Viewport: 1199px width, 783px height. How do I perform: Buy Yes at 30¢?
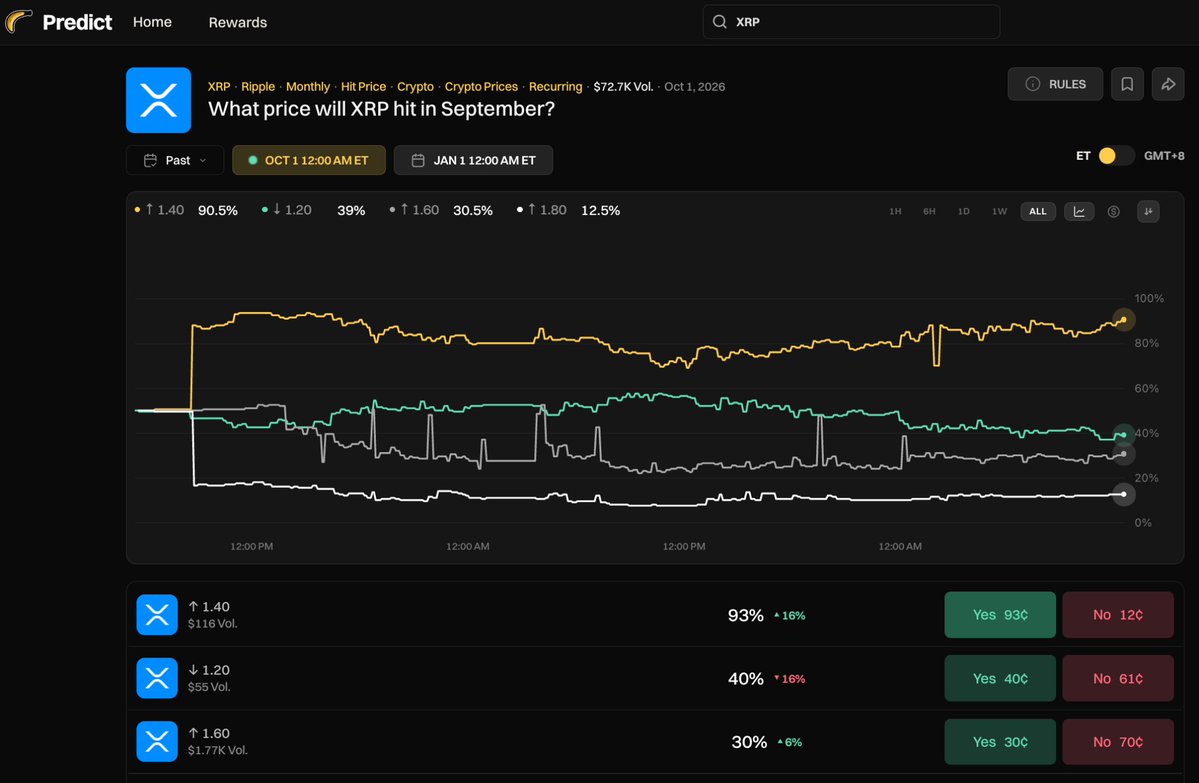(x=1000, y=742)
